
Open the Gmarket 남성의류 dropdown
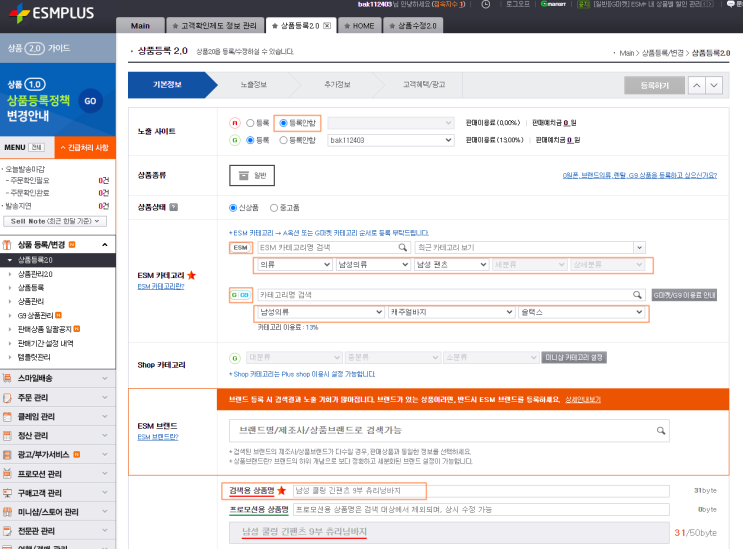321,312
